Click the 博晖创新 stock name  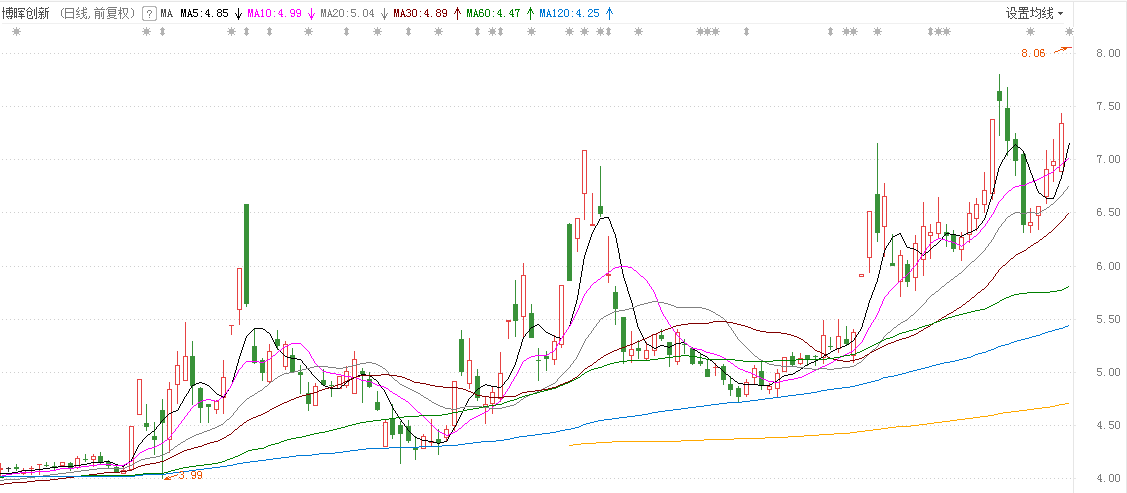(x=27, y=14)
